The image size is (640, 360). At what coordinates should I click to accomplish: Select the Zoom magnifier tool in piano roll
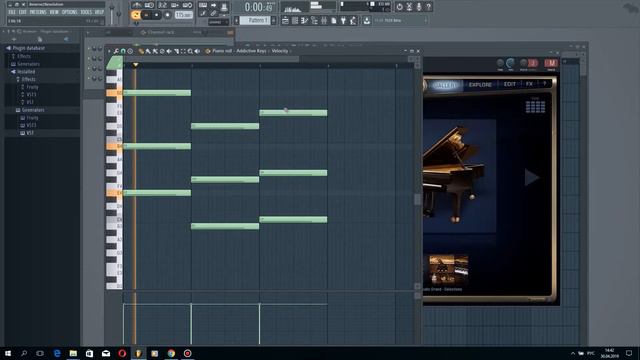(190, 51)
